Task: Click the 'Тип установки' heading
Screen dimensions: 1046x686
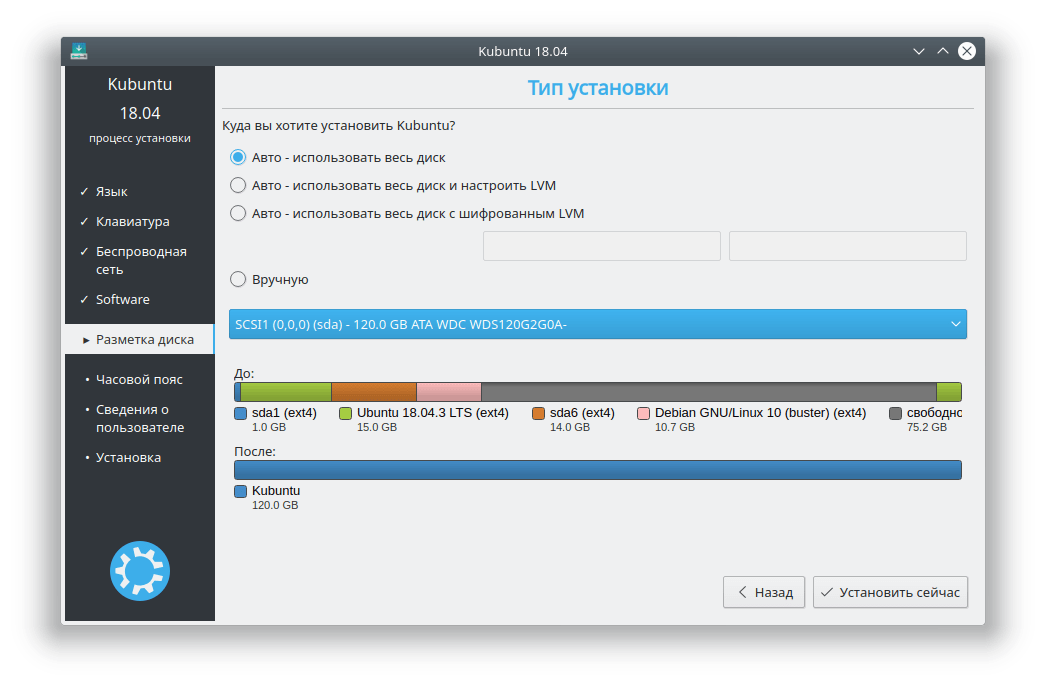Action: point(598,88)
